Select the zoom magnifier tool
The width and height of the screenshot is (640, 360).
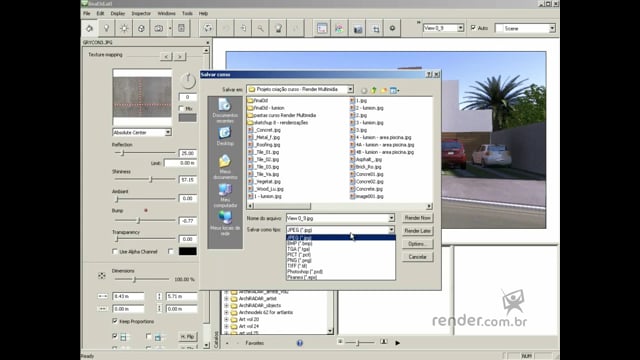tap(260, 28)
